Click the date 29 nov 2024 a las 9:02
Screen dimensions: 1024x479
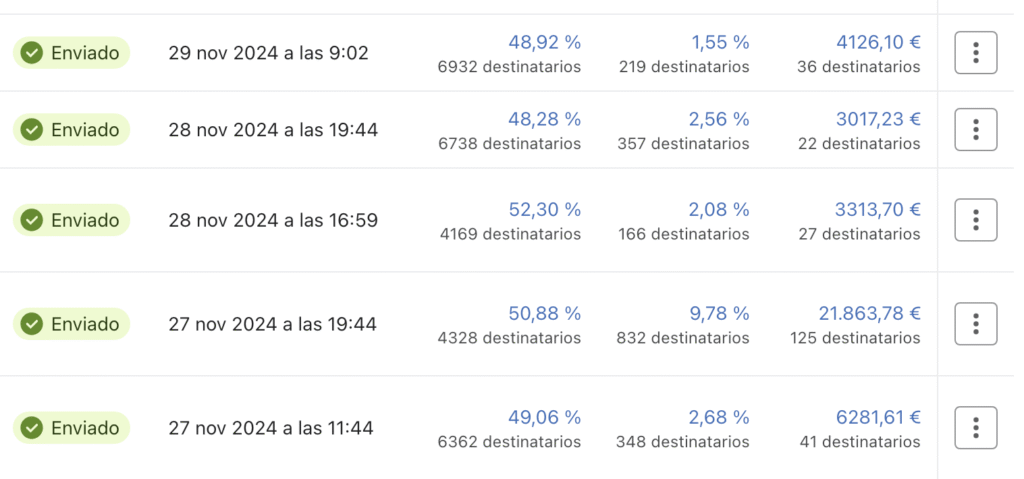pos(268,53)
